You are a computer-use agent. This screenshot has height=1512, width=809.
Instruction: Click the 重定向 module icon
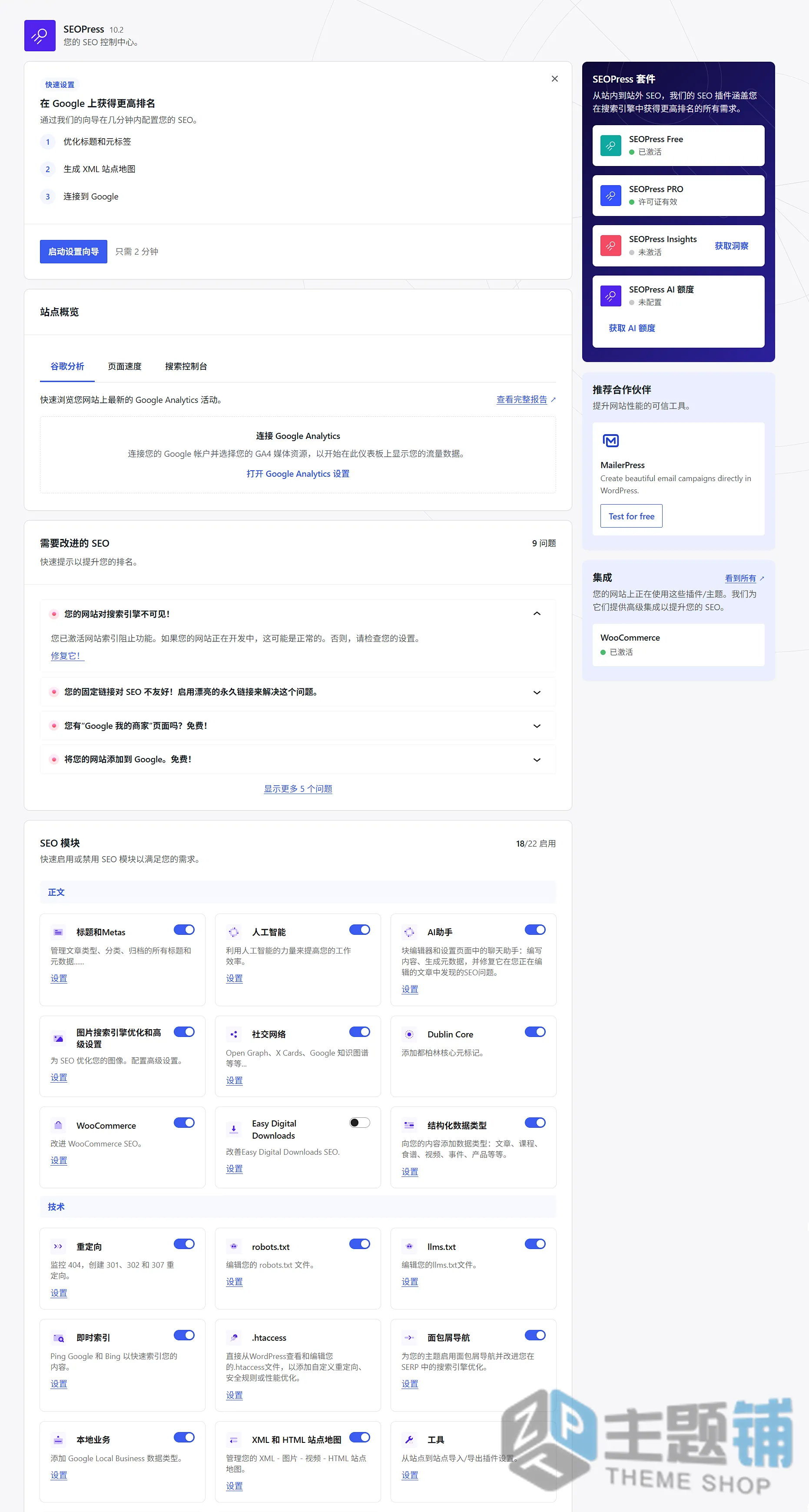58,1247
